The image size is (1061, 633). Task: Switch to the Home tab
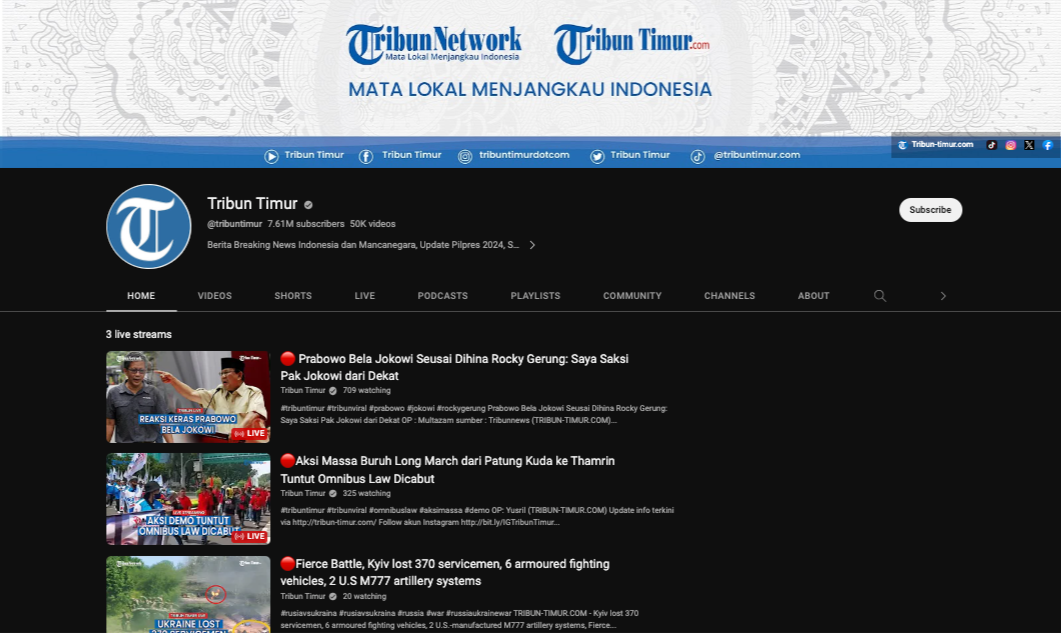click(x=141, y=296)
